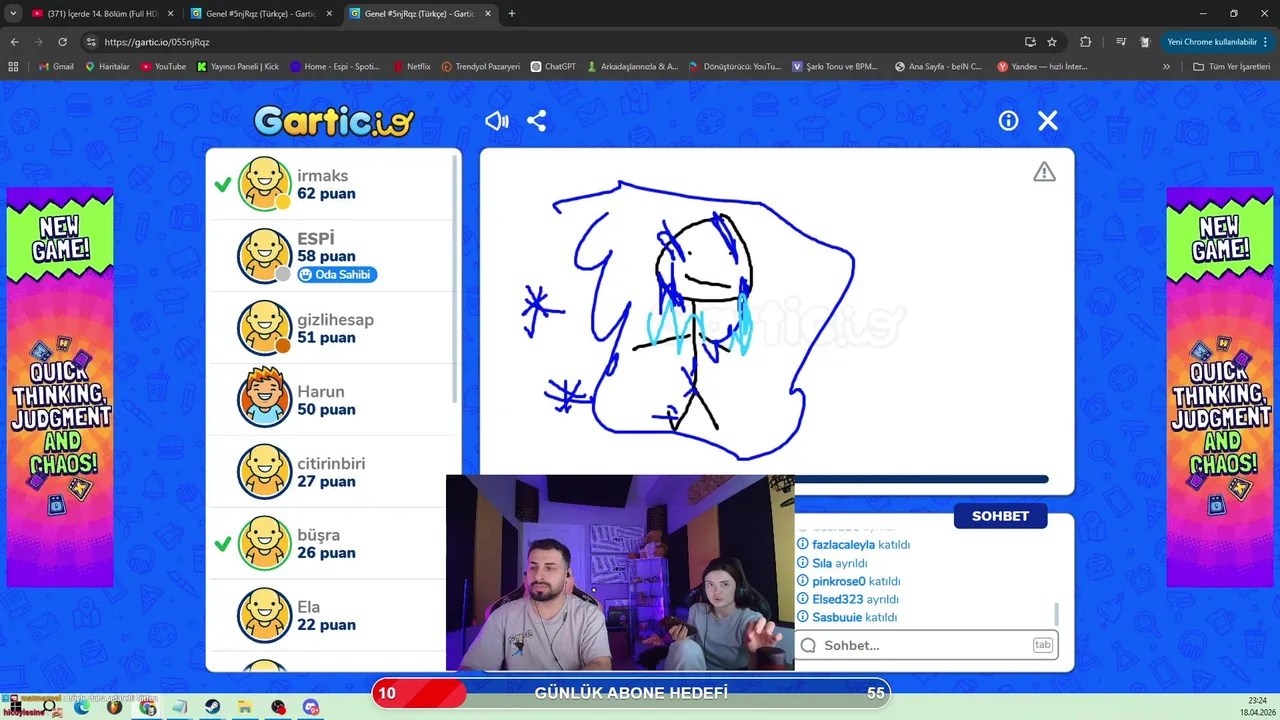Open a new browser tab
Image resolution: width=1280 pixels, height=720 pixels.
[512, 14]
